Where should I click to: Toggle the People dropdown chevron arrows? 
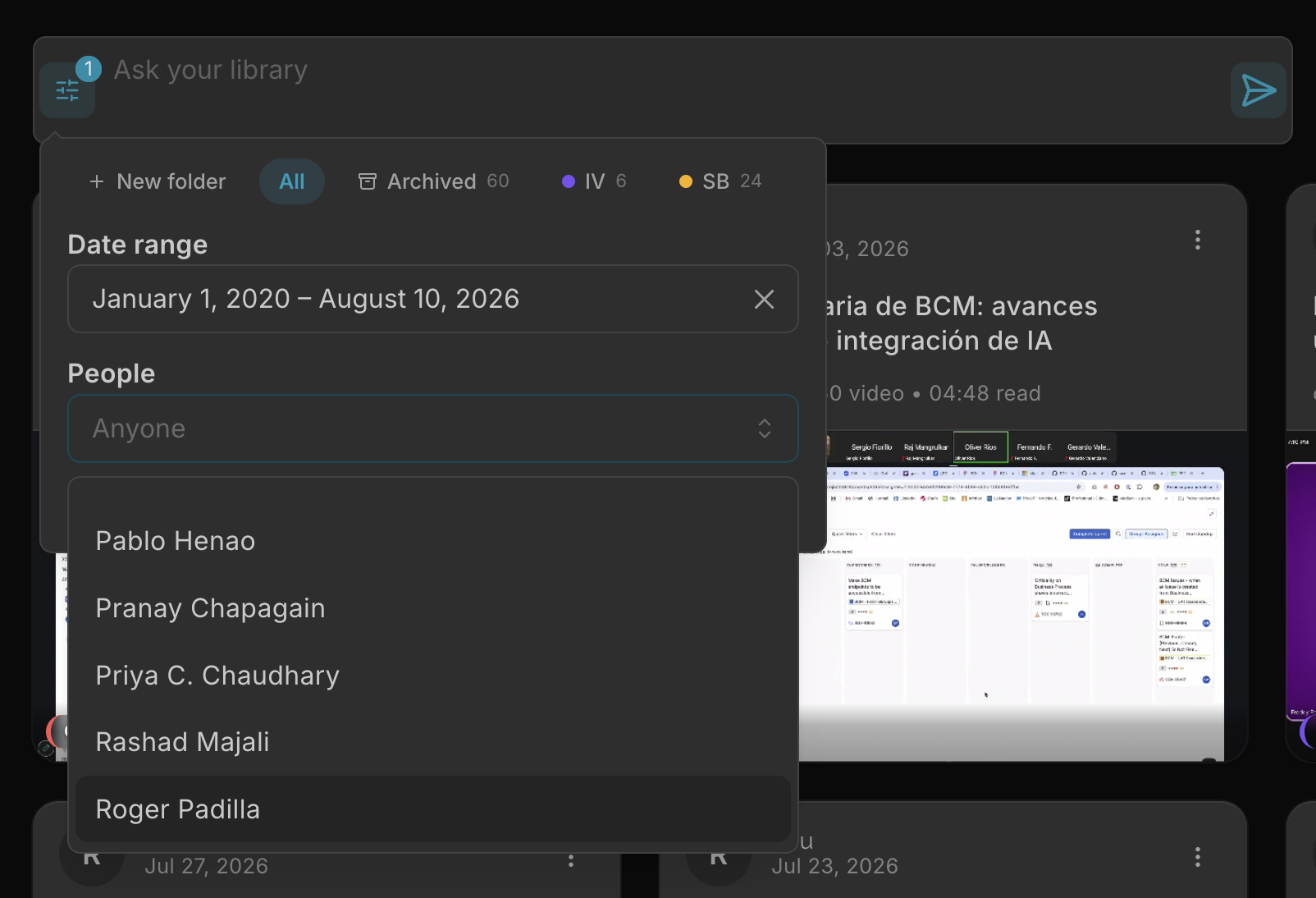coord(765,428)
